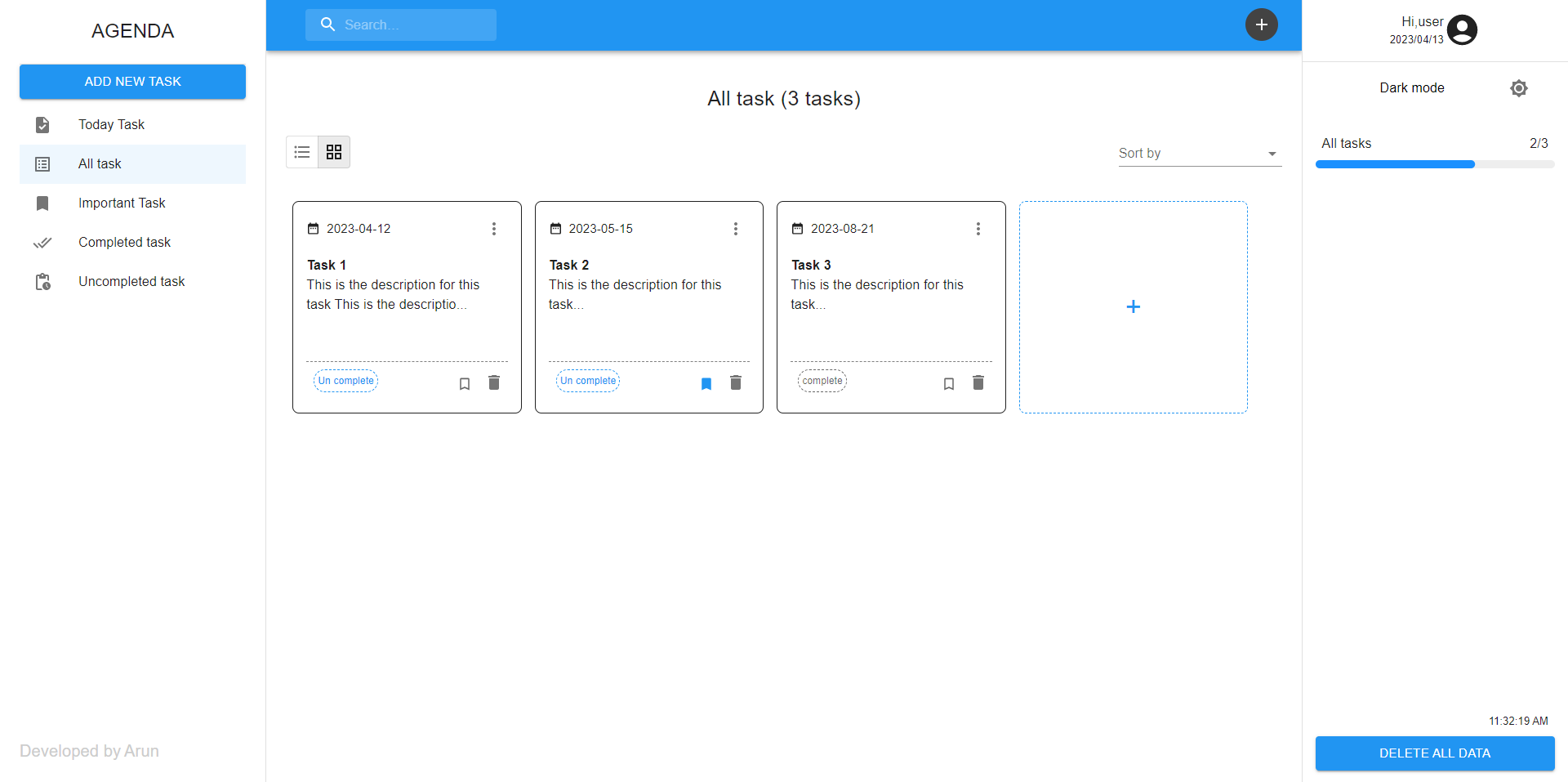The width and height of the screenshot is (1568, 782).
Task: Open Completed task in sidebar
Action: (132, 243)
